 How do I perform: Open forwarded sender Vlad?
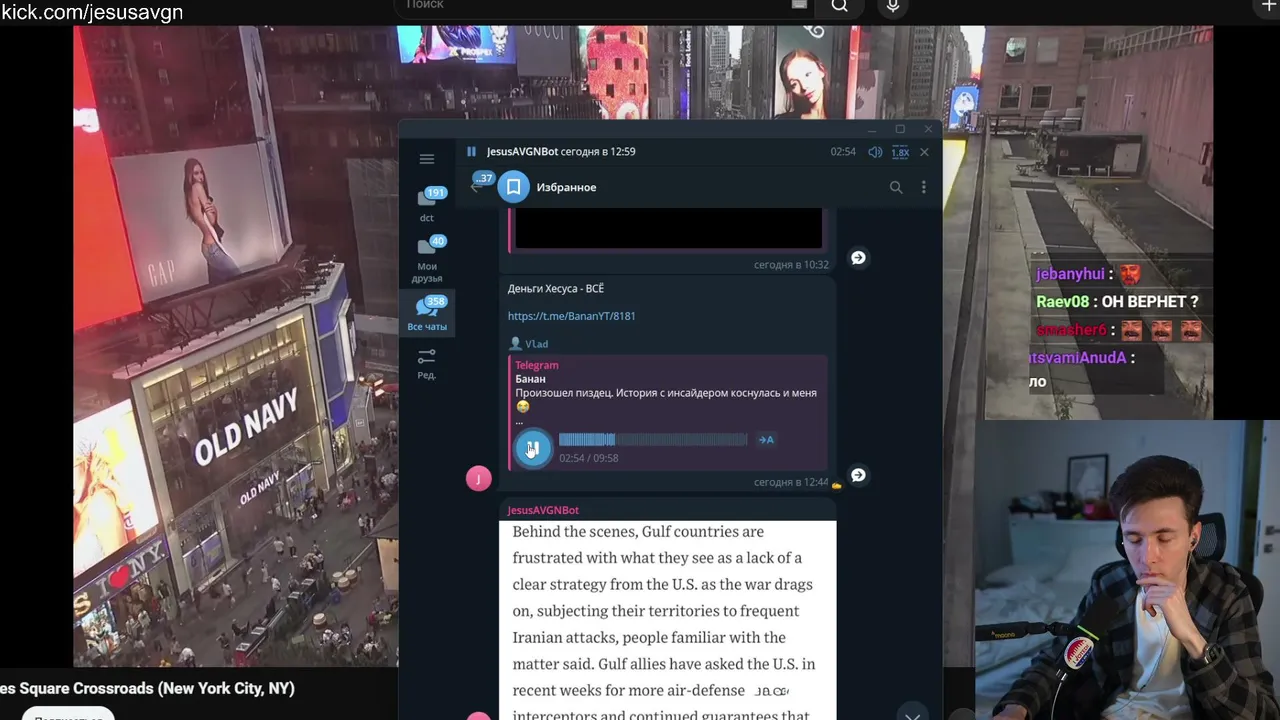(530, 344)
